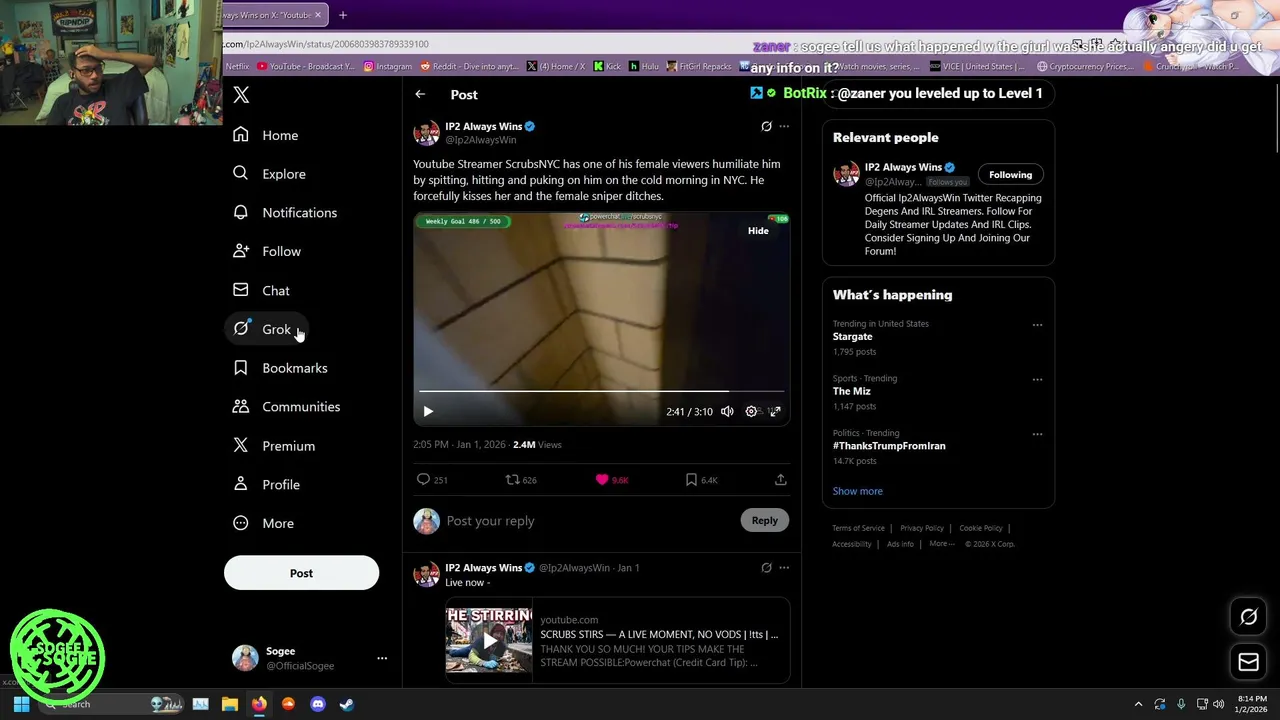Click the reply count icon 251
This screenshot has height=720, width=1280.
(432, 480)
